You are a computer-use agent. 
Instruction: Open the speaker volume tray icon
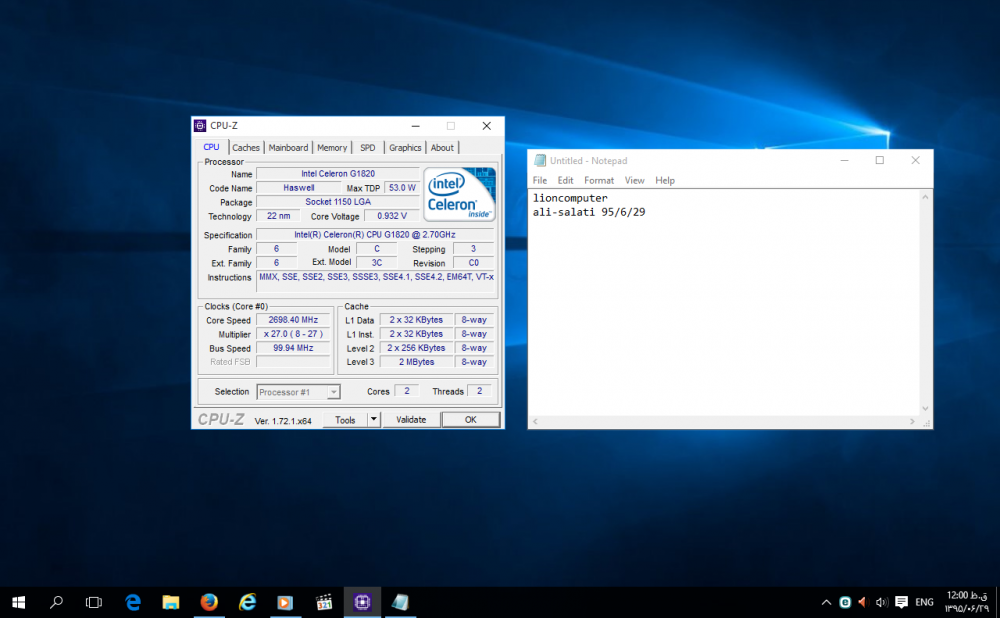click(882, 602)
